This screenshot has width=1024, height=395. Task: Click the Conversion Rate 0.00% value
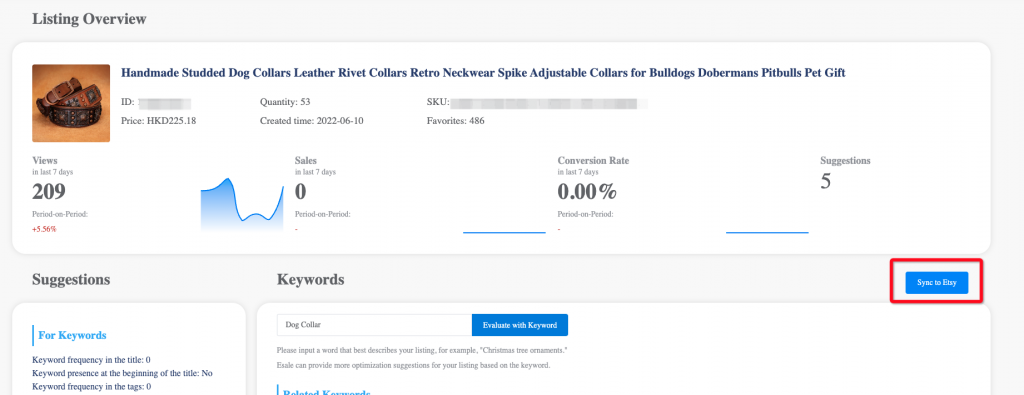coord(586,191)
